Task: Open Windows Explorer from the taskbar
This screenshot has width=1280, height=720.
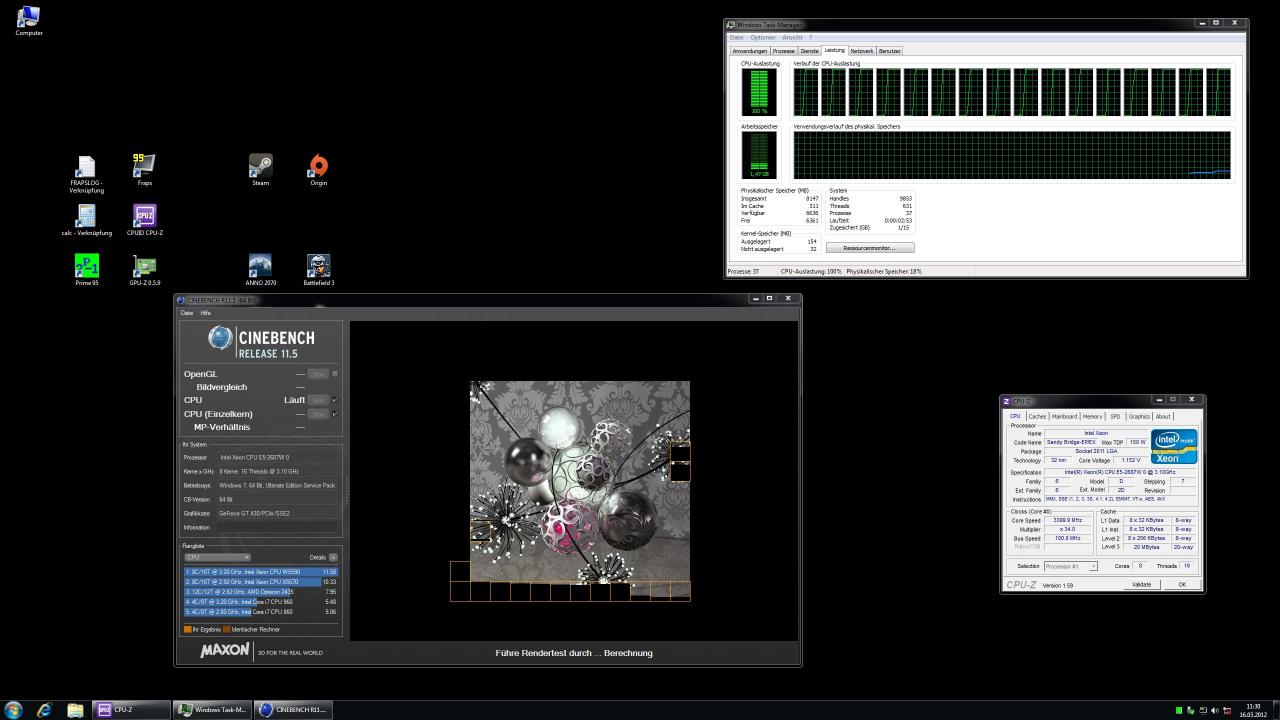Action: click(75, 710)
